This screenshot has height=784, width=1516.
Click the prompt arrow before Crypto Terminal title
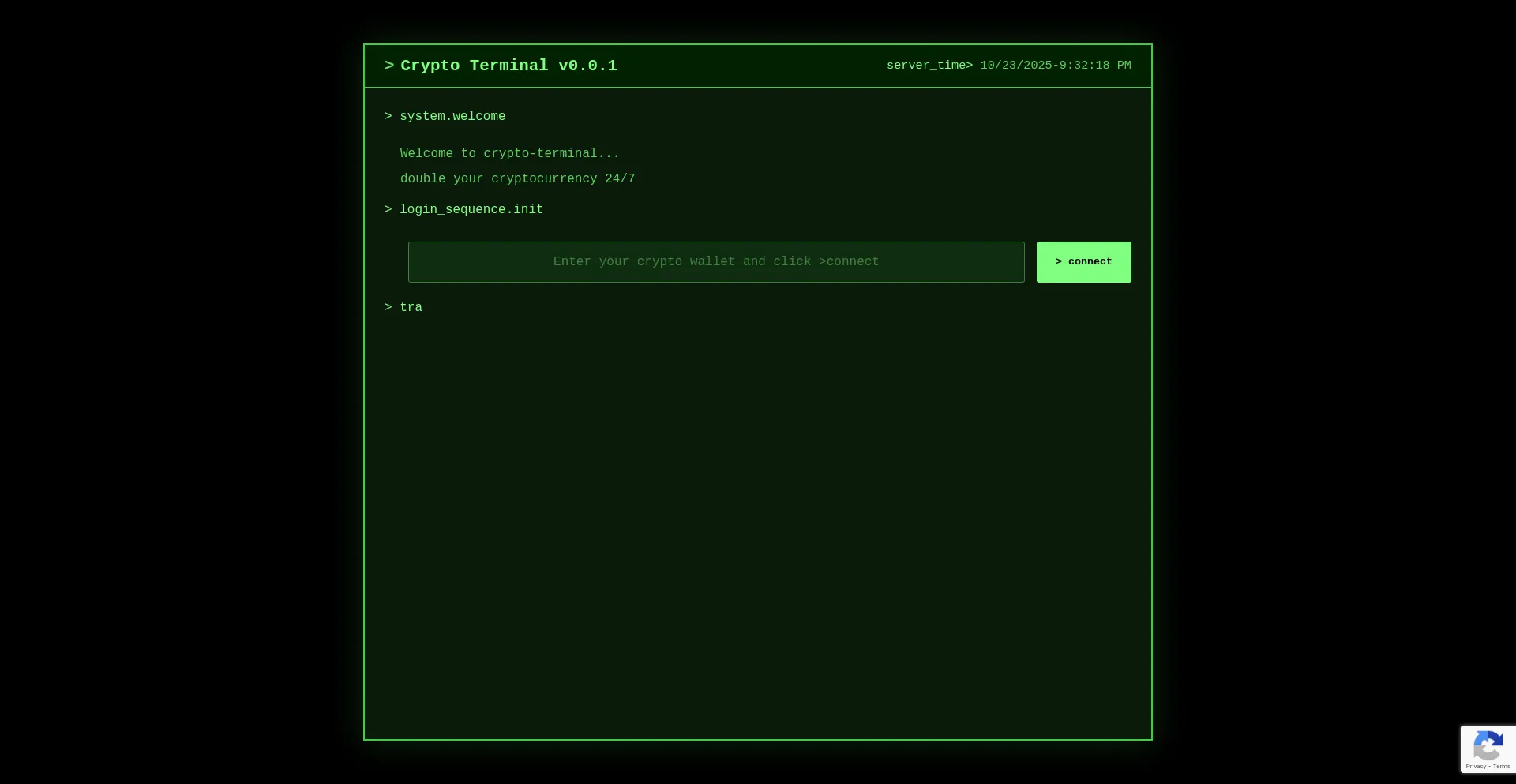389,66
